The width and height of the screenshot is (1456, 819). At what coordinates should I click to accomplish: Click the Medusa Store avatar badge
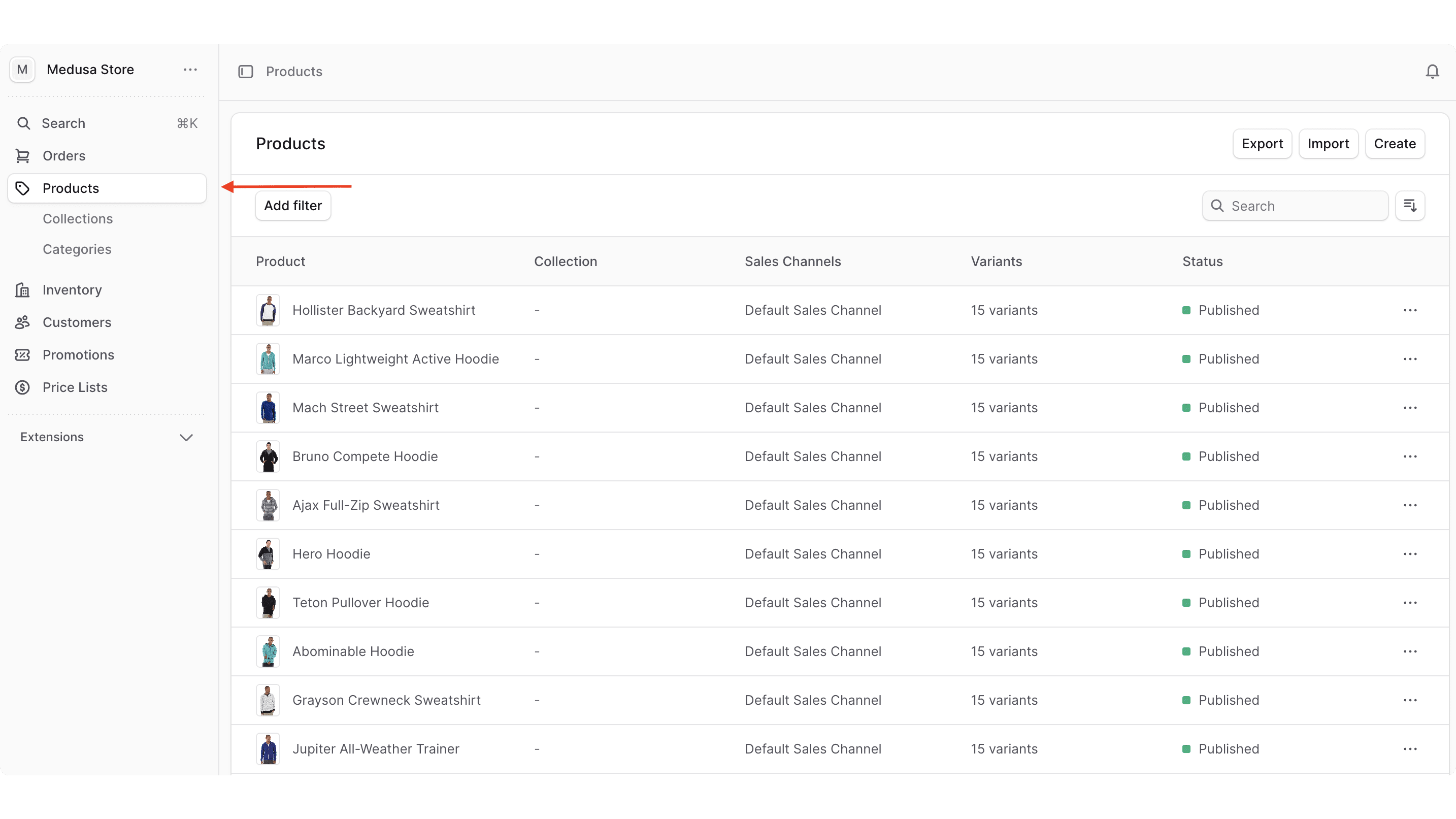[22, 70]
